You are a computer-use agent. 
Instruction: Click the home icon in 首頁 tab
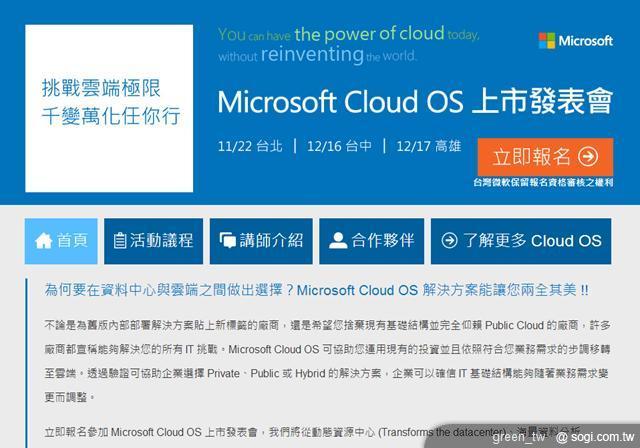(43, 241)
